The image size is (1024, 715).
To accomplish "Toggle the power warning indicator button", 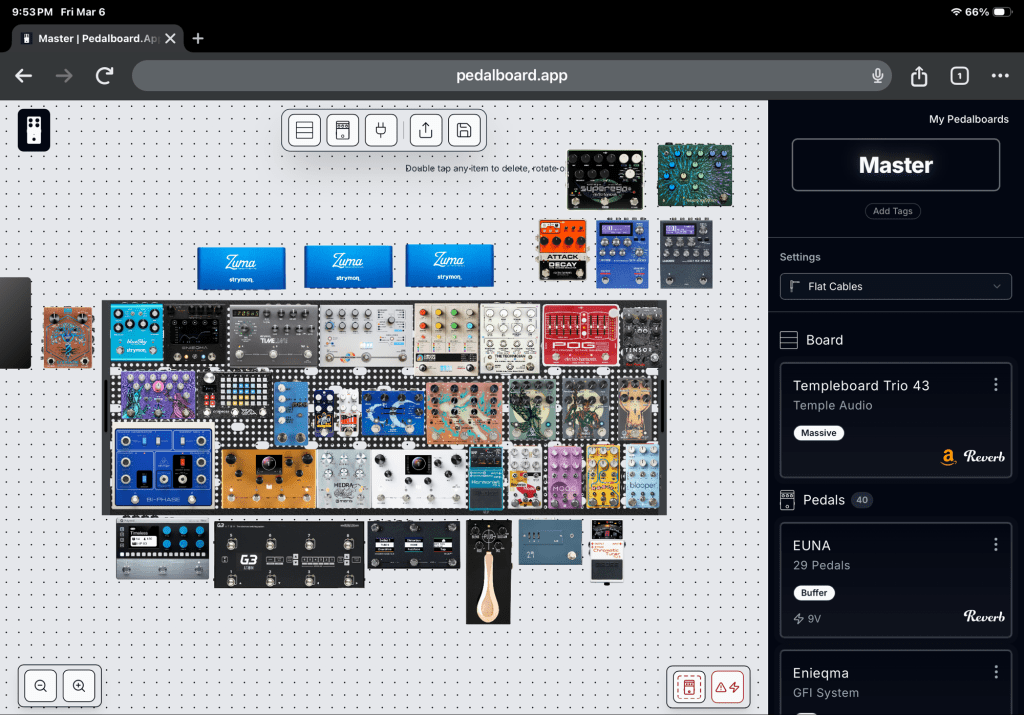I will coord(728,686).
